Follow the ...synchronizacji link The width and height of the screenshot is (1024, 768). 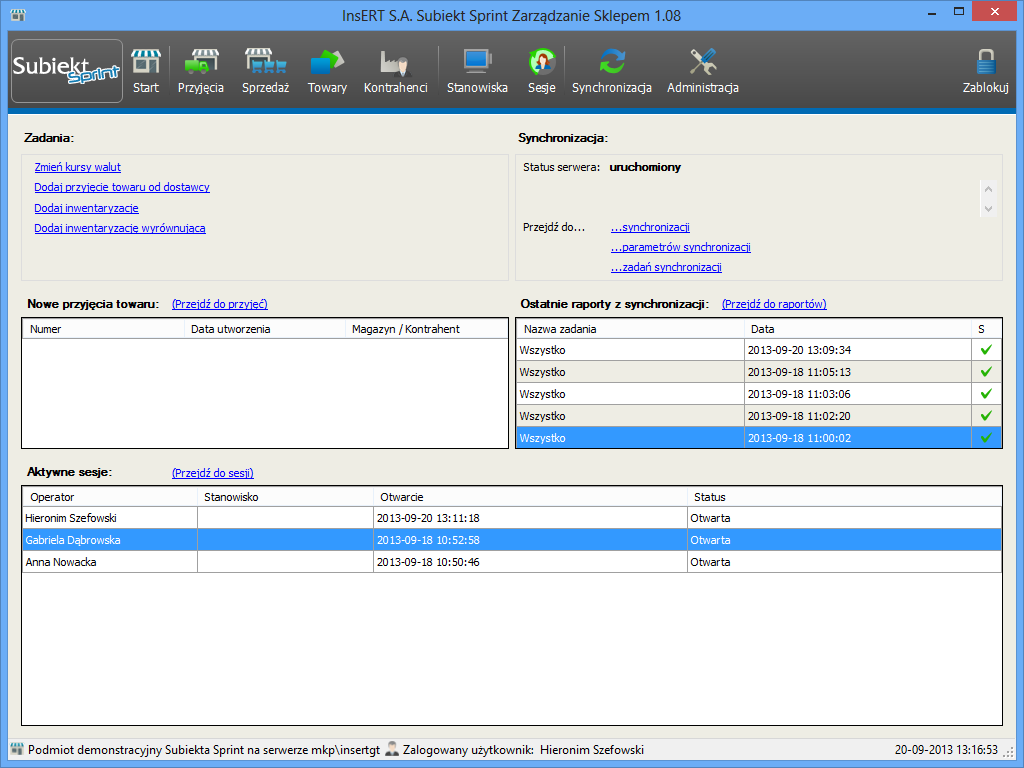[x=650, y=227]
